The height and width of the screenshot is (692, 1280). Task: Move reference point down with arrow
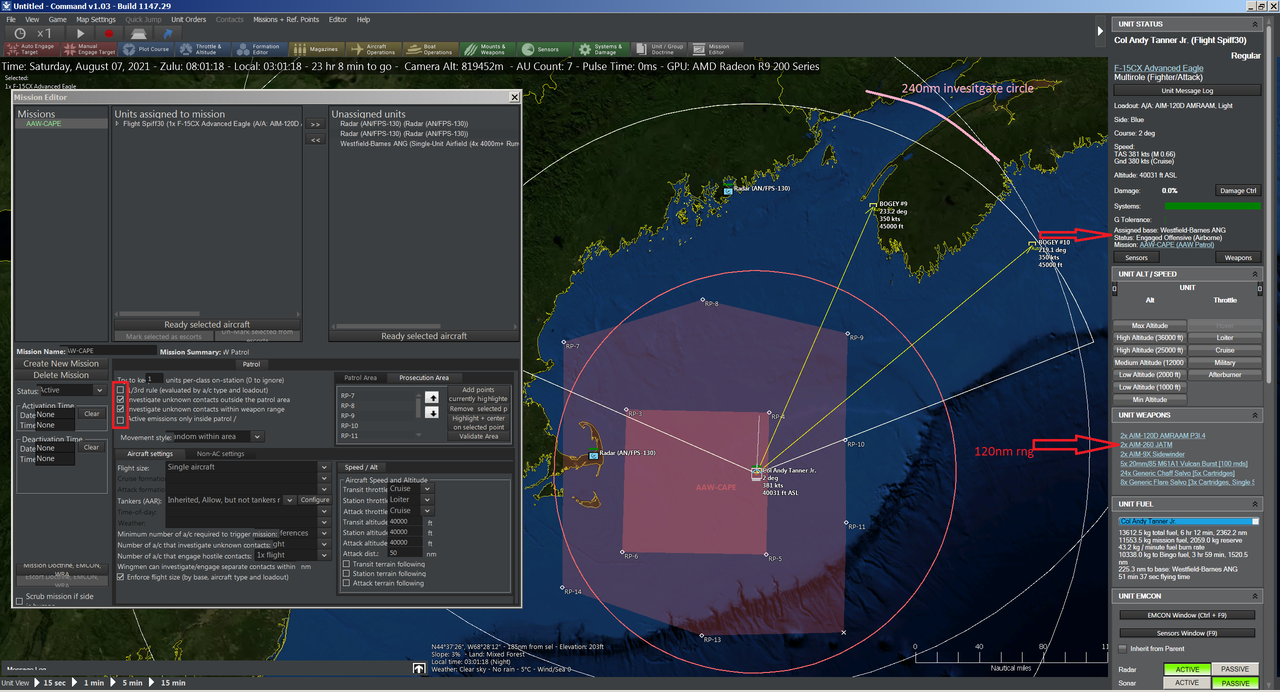(432, 413)
